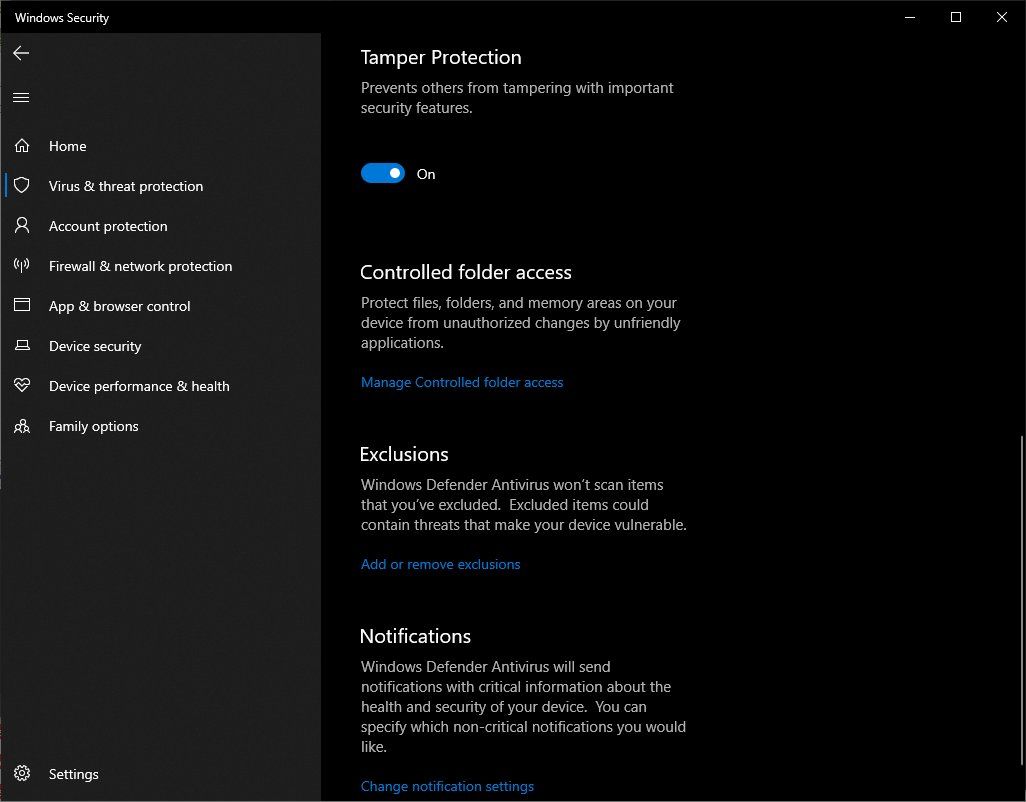Click the Virus & threat protection shield icon
The height and width of the screenshot is (802, 1026).
22,185
